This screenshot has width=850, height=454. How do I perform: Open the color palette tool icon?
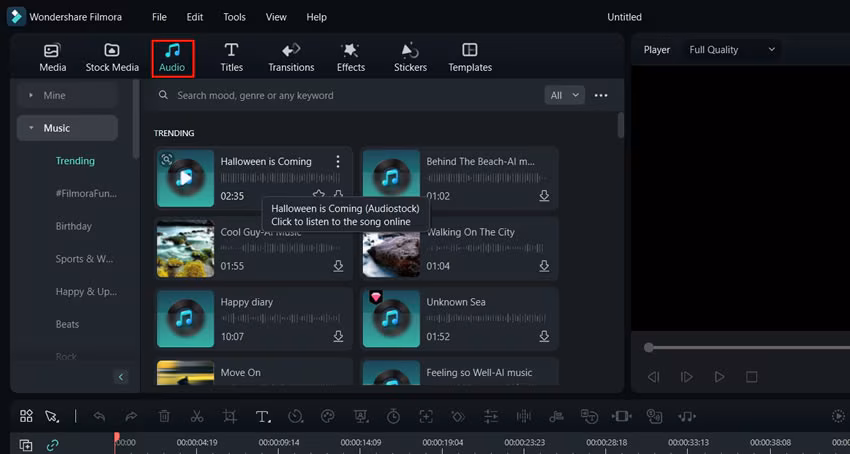pyautogui.click(x=328, y=416)
